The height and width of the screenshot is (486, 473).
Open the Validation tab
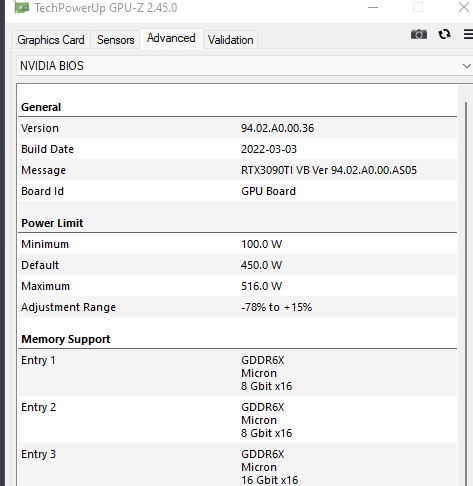pyautogui.click(x=231, y=40)
